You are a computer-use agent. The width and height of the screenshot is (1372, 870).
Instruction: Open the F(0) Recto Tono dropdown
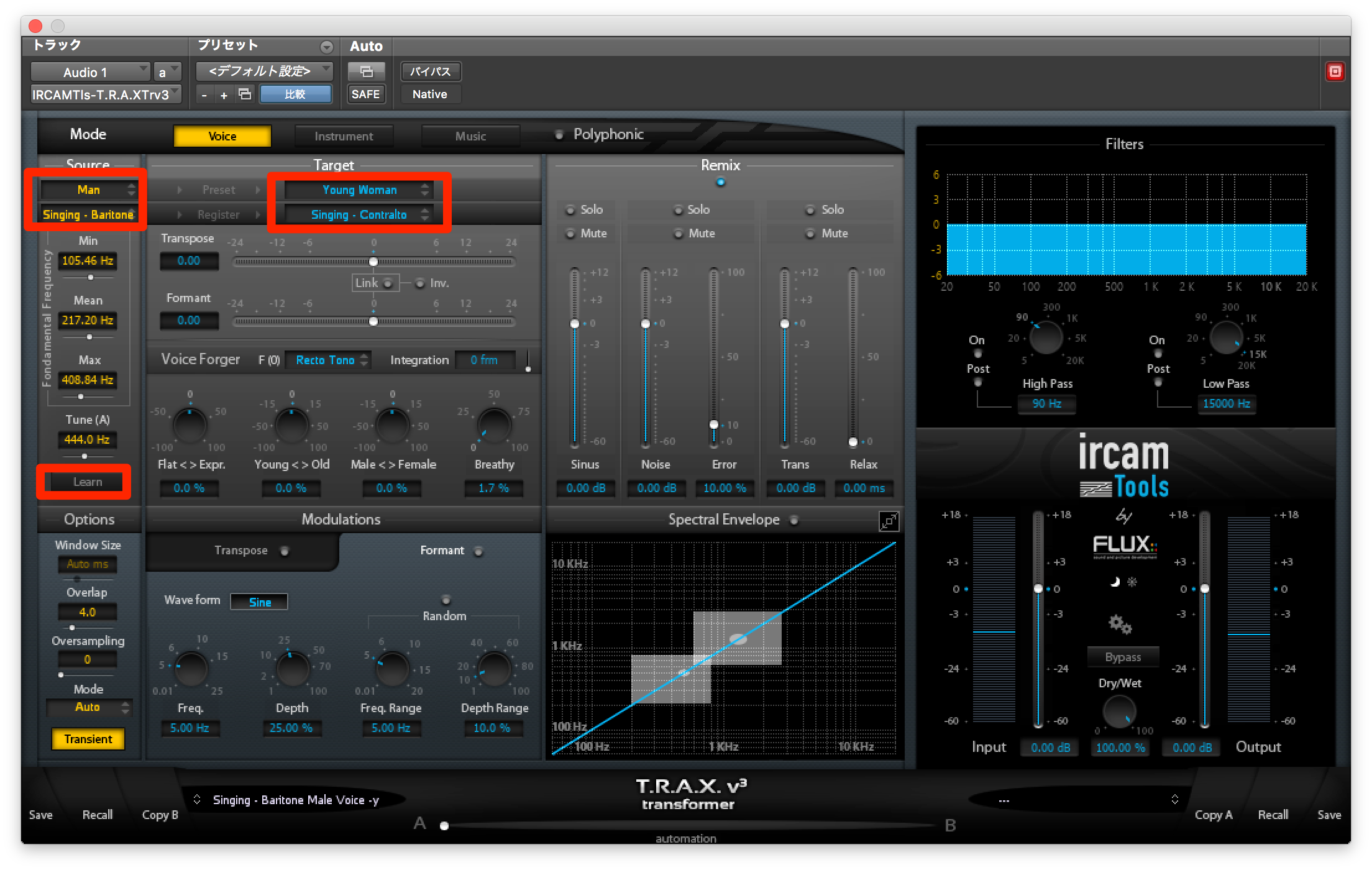click(327, 360)
